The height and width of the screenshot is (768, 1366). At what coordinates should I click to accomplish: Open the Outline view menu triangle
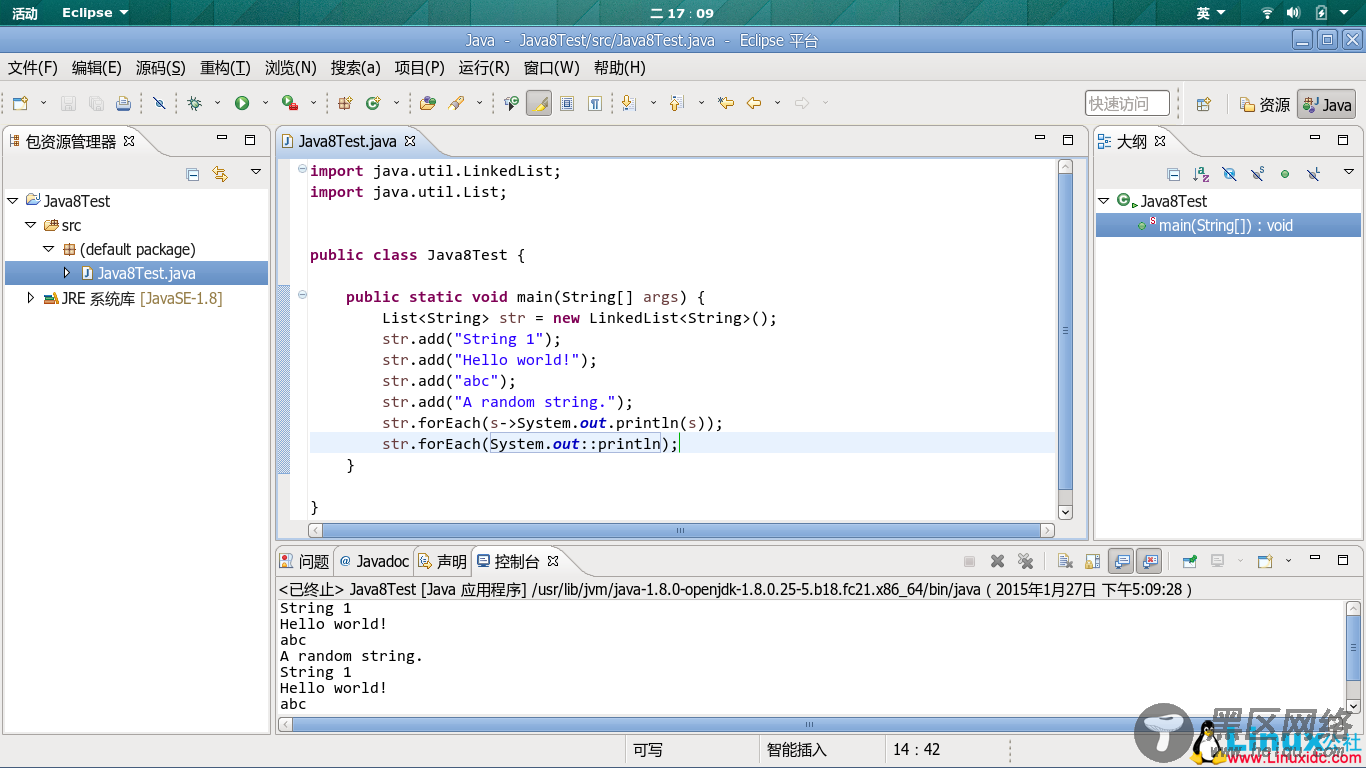tap(1348, 172)
